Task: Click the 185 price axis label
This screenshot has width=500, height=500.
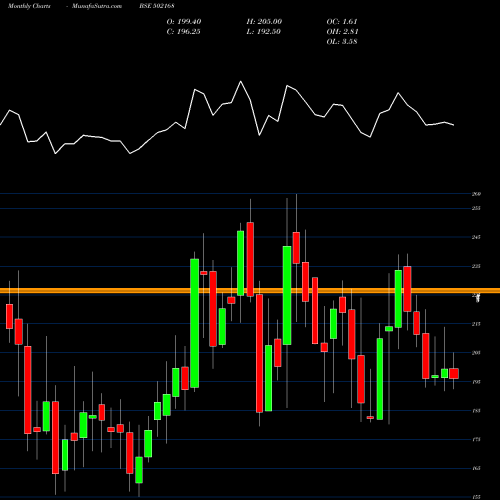Action: [476, 411]
